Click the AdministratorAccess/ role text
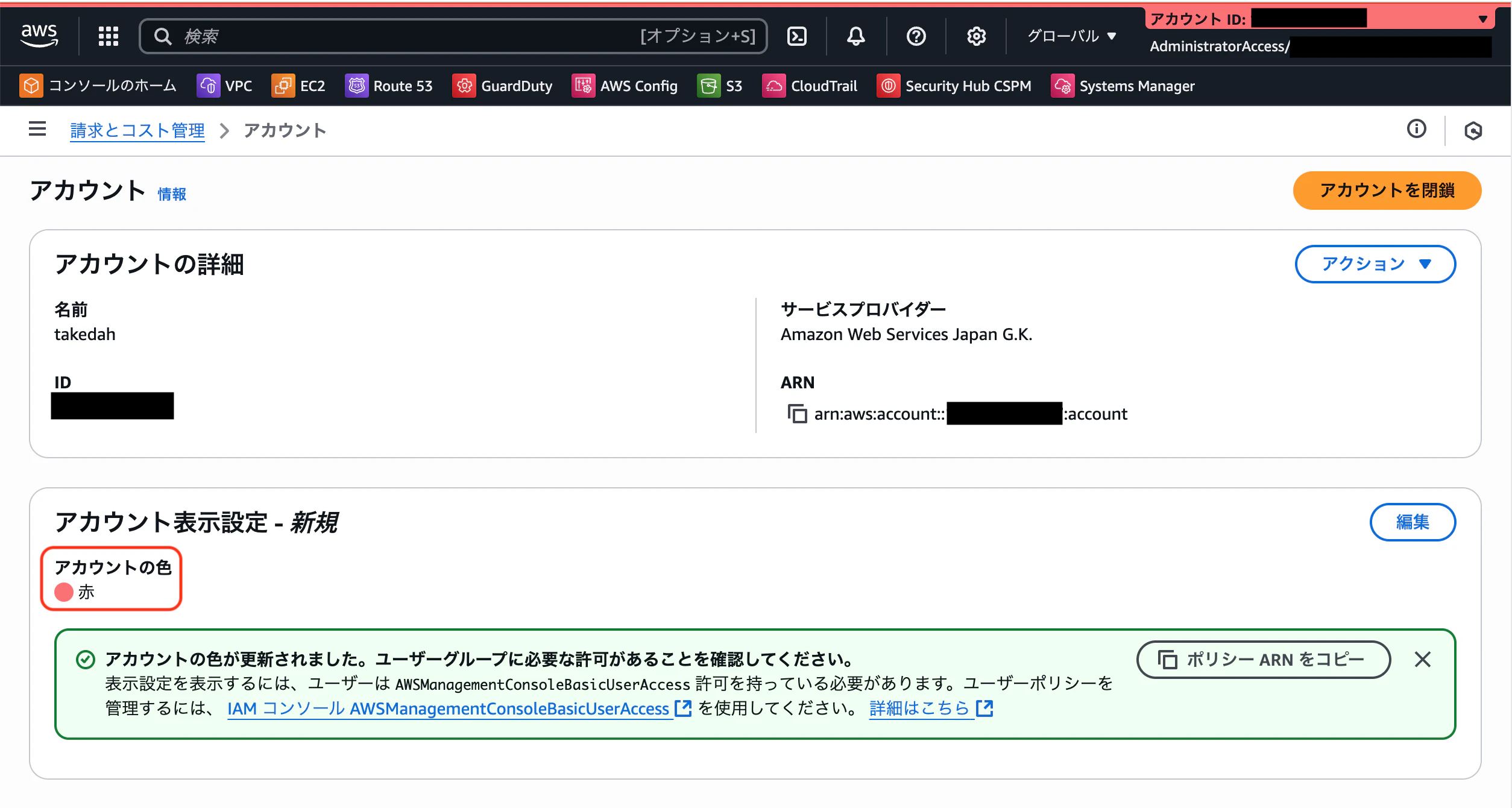This screenshot has height=808, width=1512. pos(1220,46)
